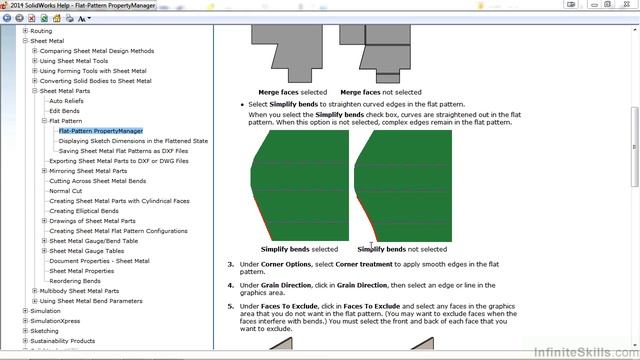Open Displaying Sketch Dimensions in the Flattened State
Image resolution: width=640 pixels, height=360 pixels.
pos(133,141)
